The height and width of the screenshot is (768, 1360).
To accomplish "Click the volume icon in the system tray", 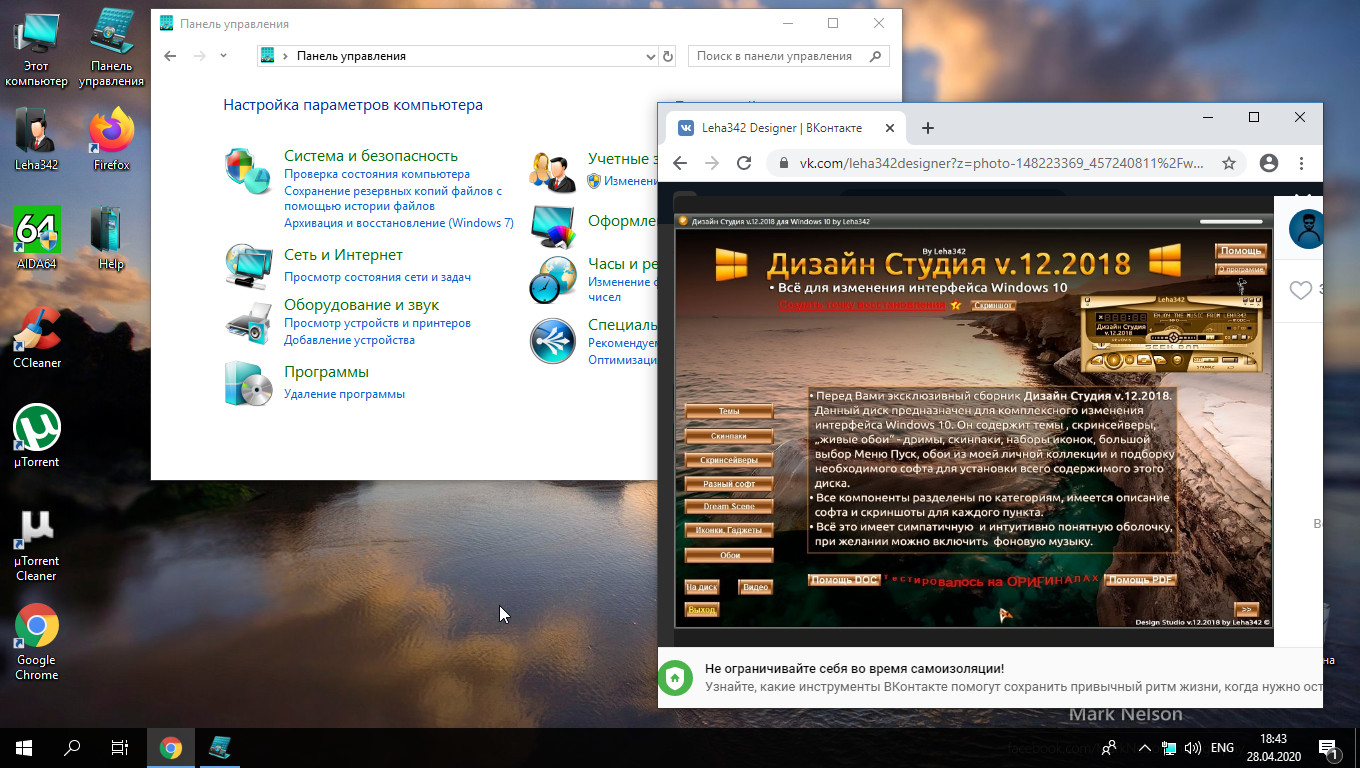I will [x=1193, y=748].
